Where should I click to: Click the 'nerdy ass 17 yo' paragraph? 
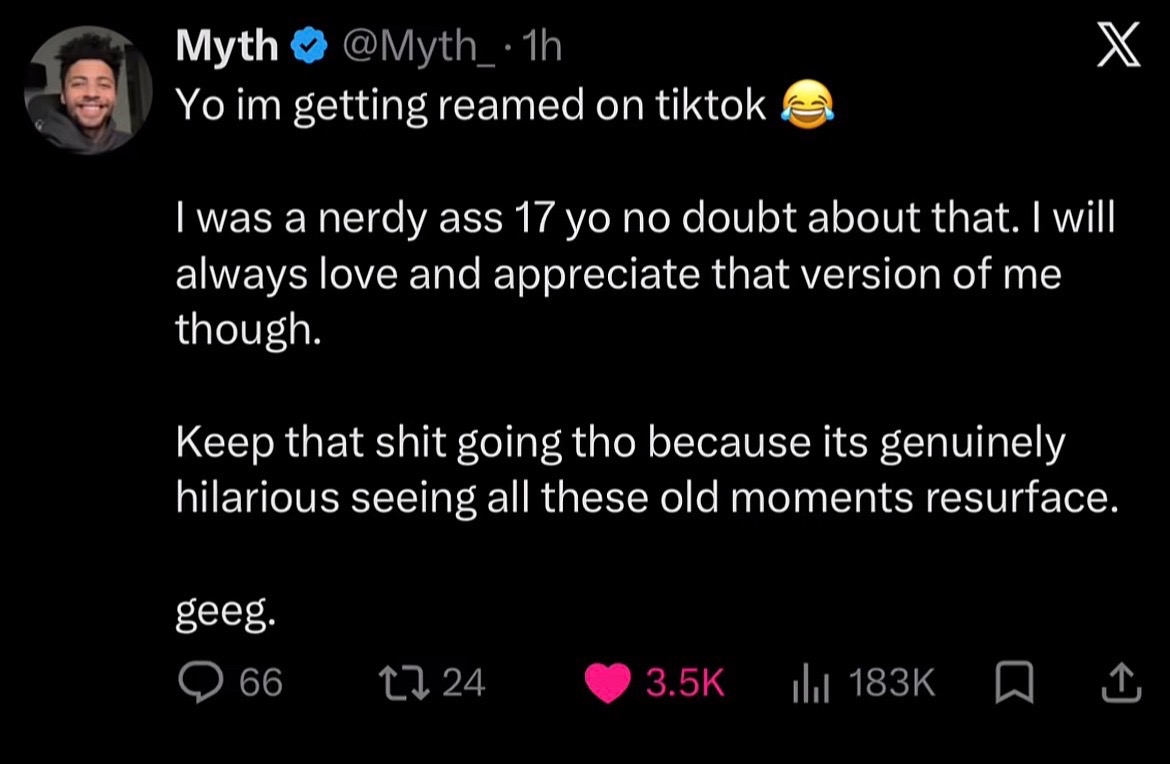click(645, 273)
